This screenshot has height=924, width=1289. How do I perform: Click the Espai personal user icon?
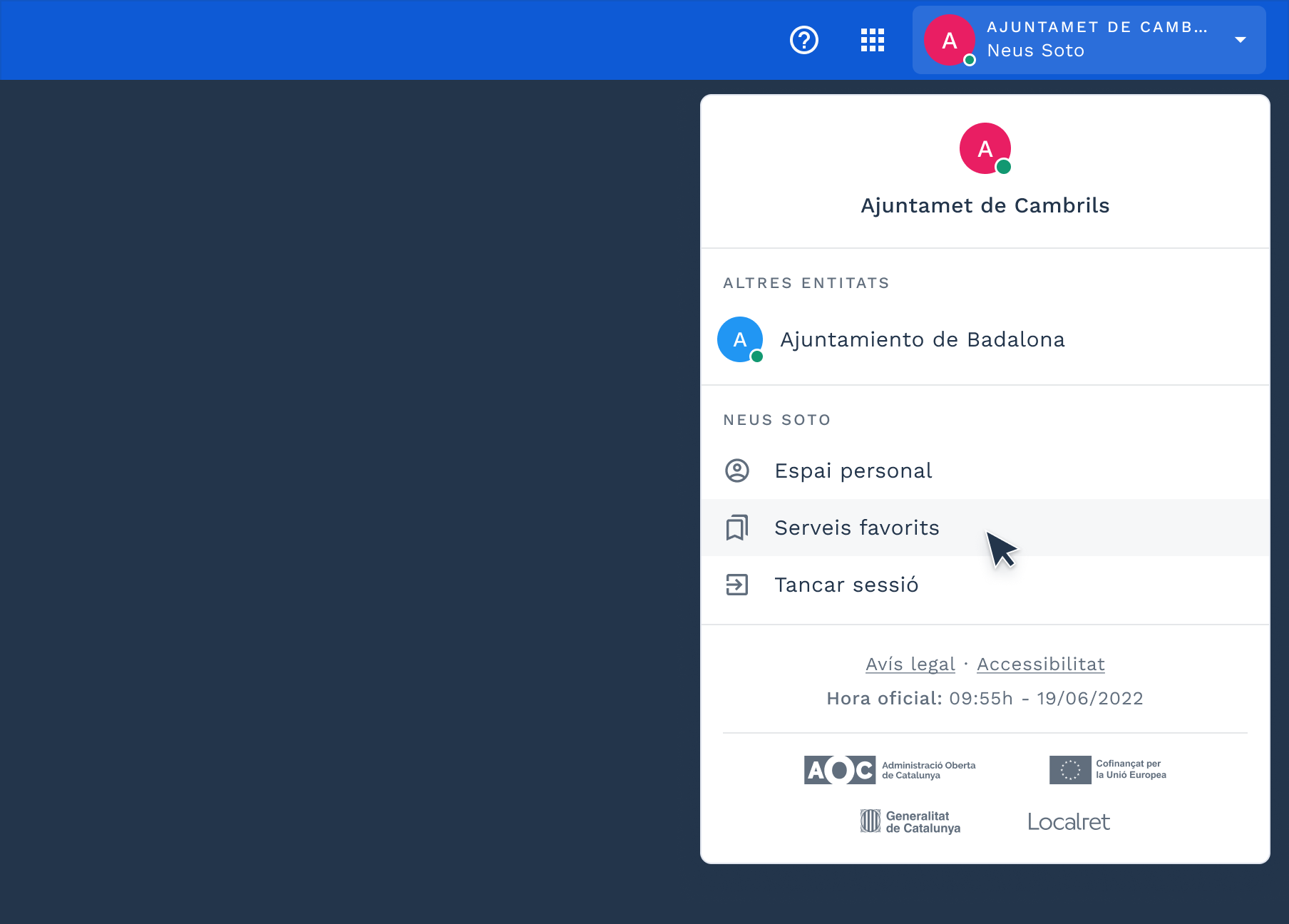pyautogui.click(x=737, y=471)
